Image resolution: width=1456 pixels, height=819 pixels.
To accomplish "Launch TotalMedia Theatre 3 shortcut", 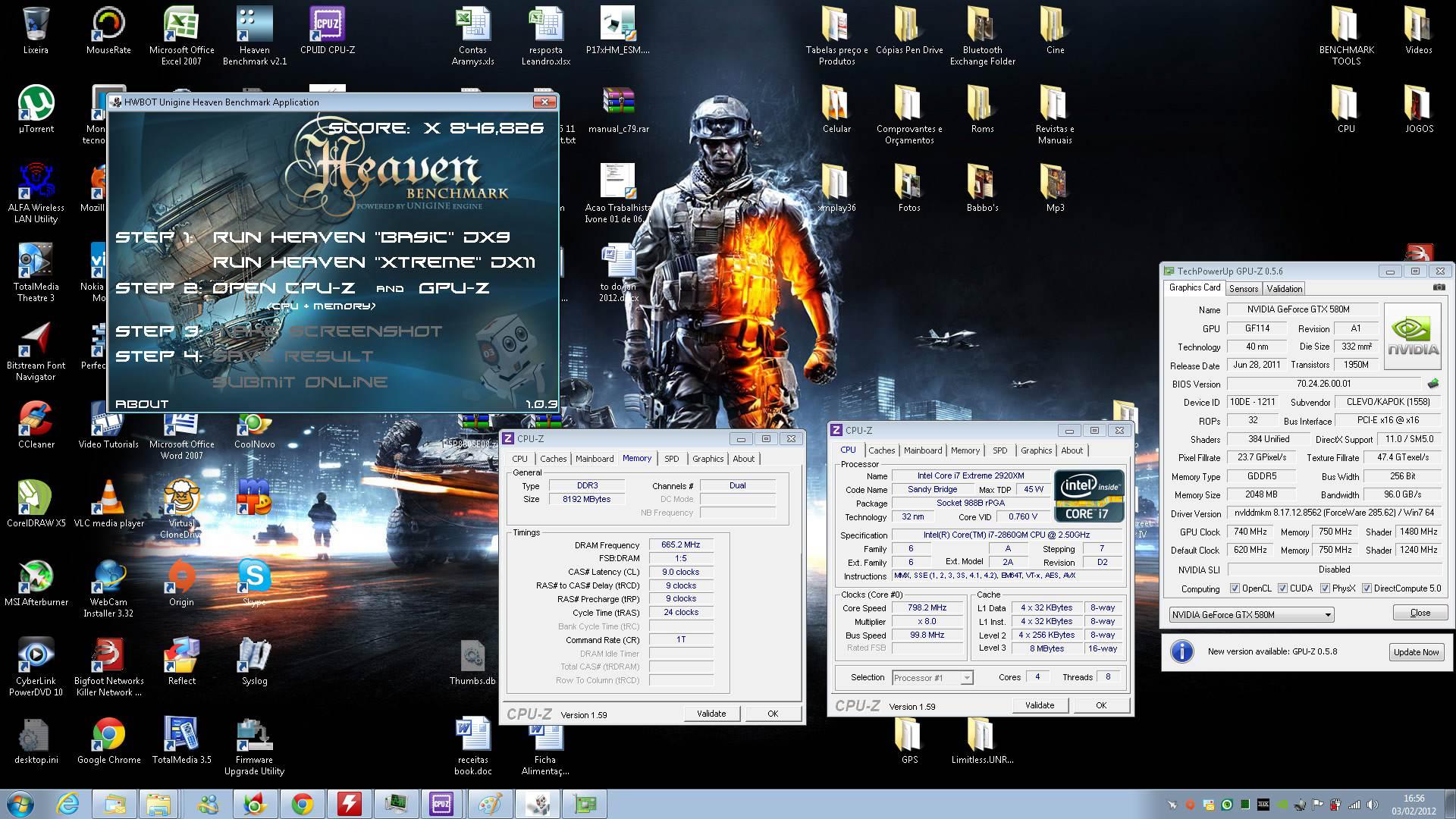I will tap(36, 272).
